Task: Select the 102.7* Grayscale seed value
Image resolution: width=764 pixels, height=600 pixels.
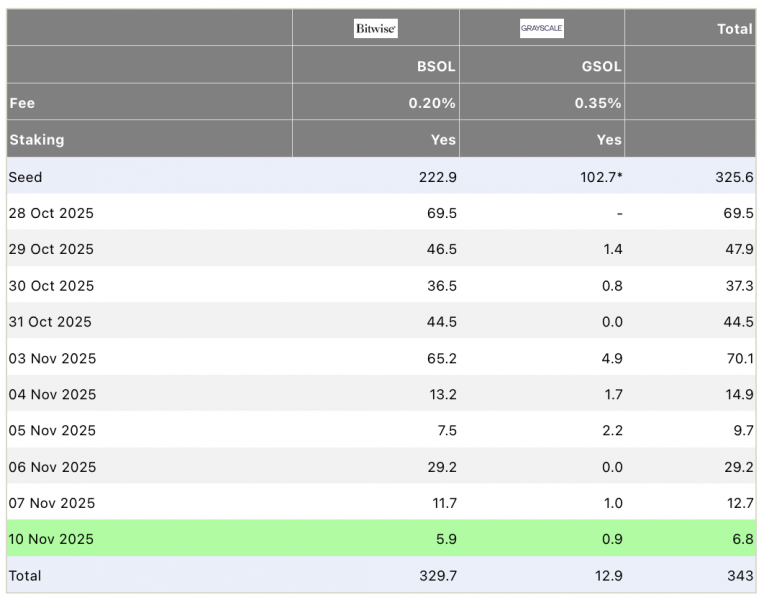Action: click(601, 177)
